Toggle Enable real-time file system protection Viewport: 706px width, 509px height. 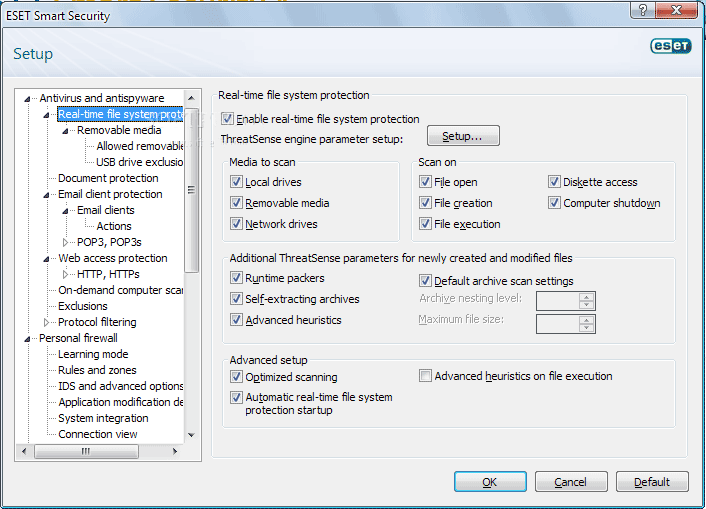227,119
